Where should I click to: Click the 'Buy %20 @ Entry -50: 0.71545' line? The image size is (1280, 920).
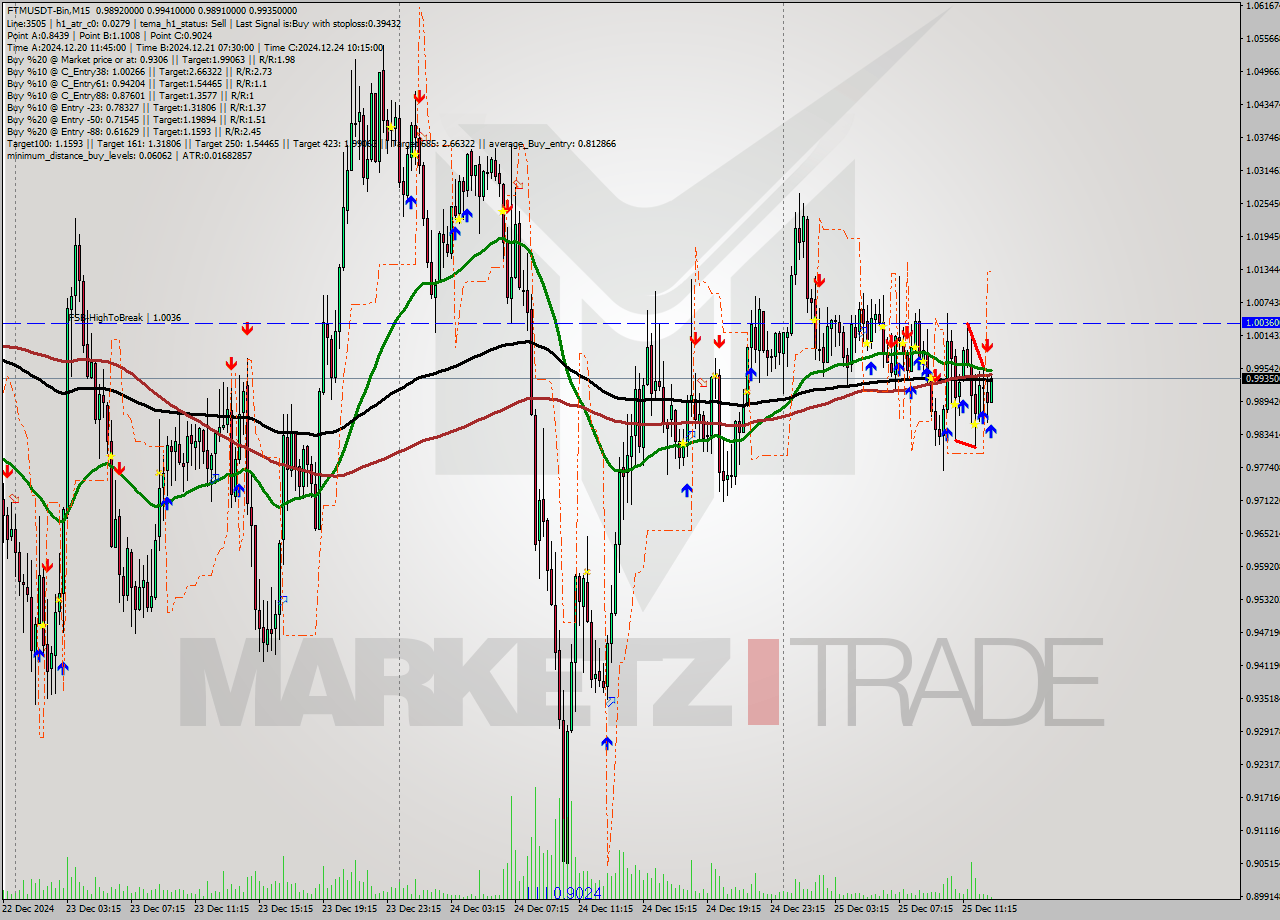[x=73, y=119]
